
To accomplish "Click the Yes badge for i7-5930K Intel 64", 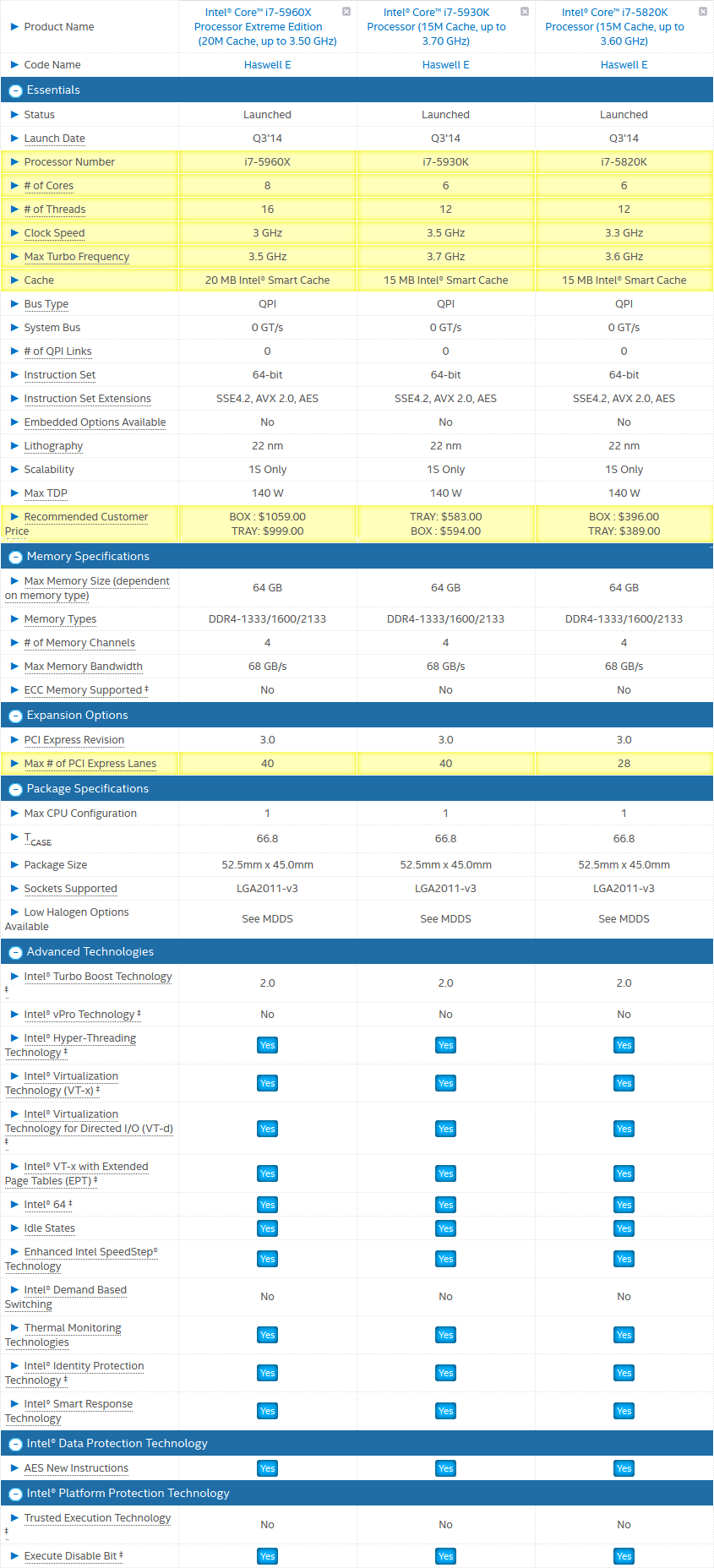I will point(445,1206).
